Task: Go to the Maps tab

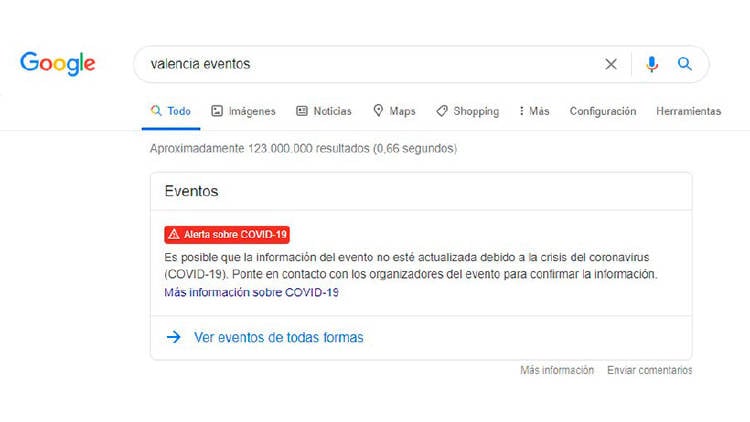Action: 394,111
